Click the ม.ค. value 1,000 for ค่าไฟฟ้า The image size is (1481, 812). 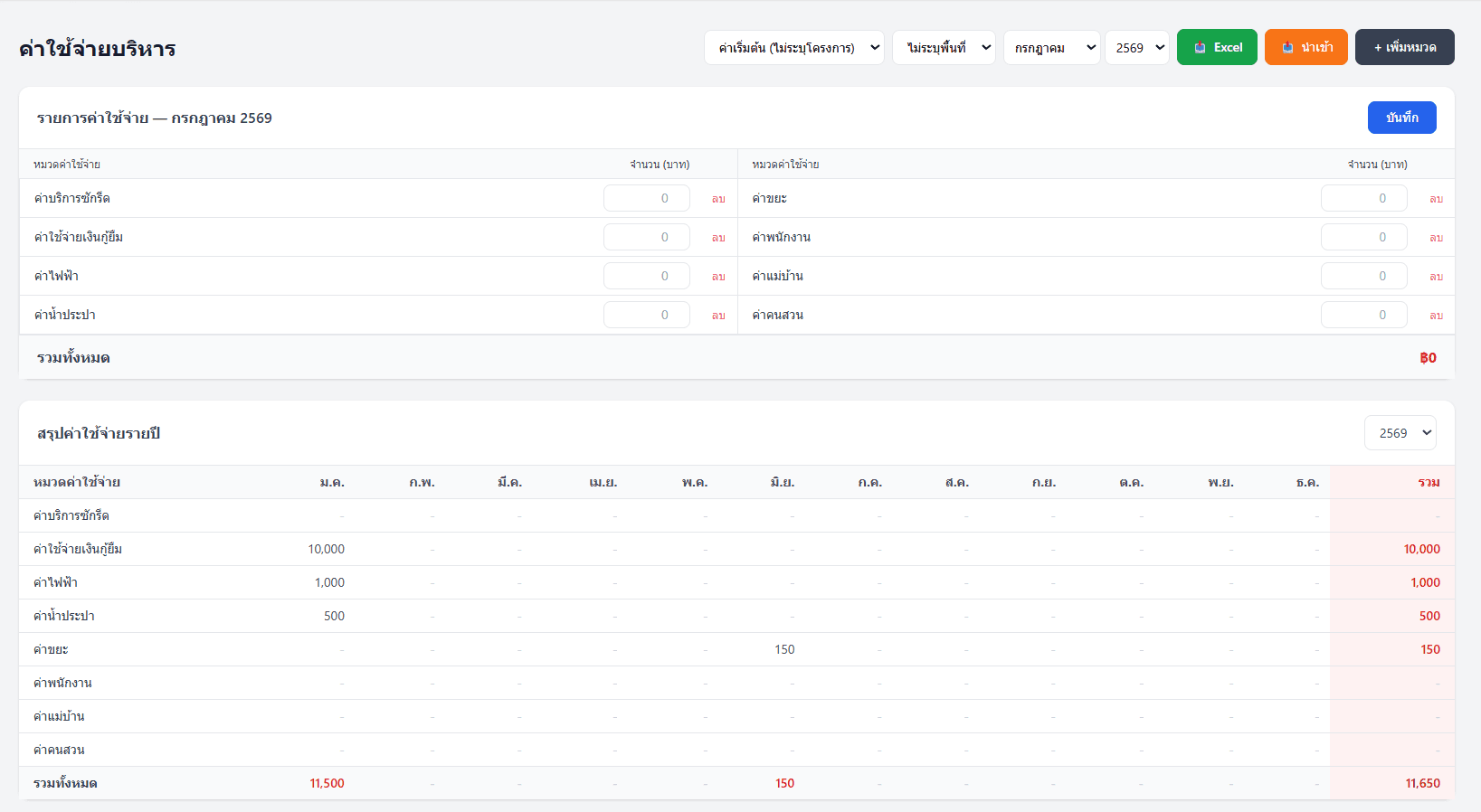tap(329, 582)
